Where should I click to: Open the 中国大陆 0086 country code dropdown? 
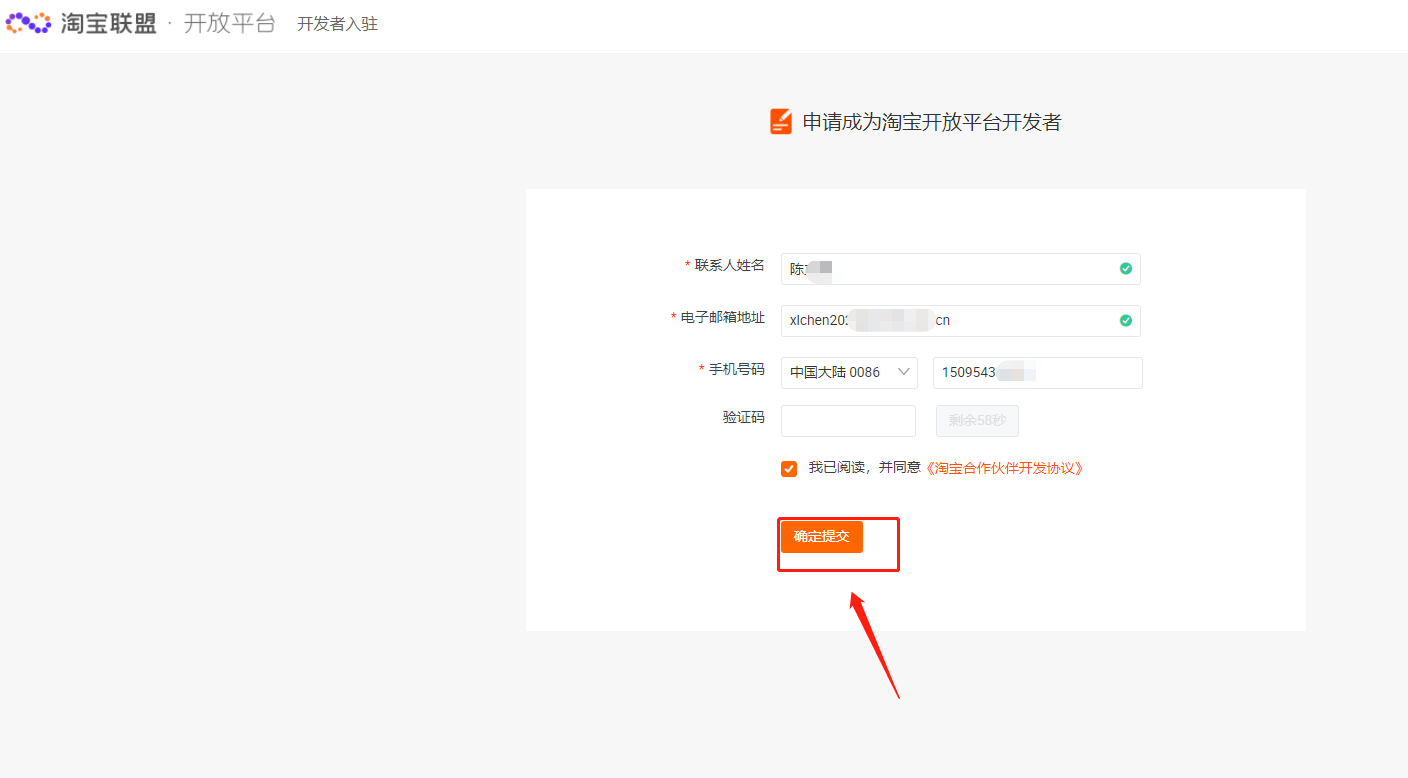click(849, 373)
